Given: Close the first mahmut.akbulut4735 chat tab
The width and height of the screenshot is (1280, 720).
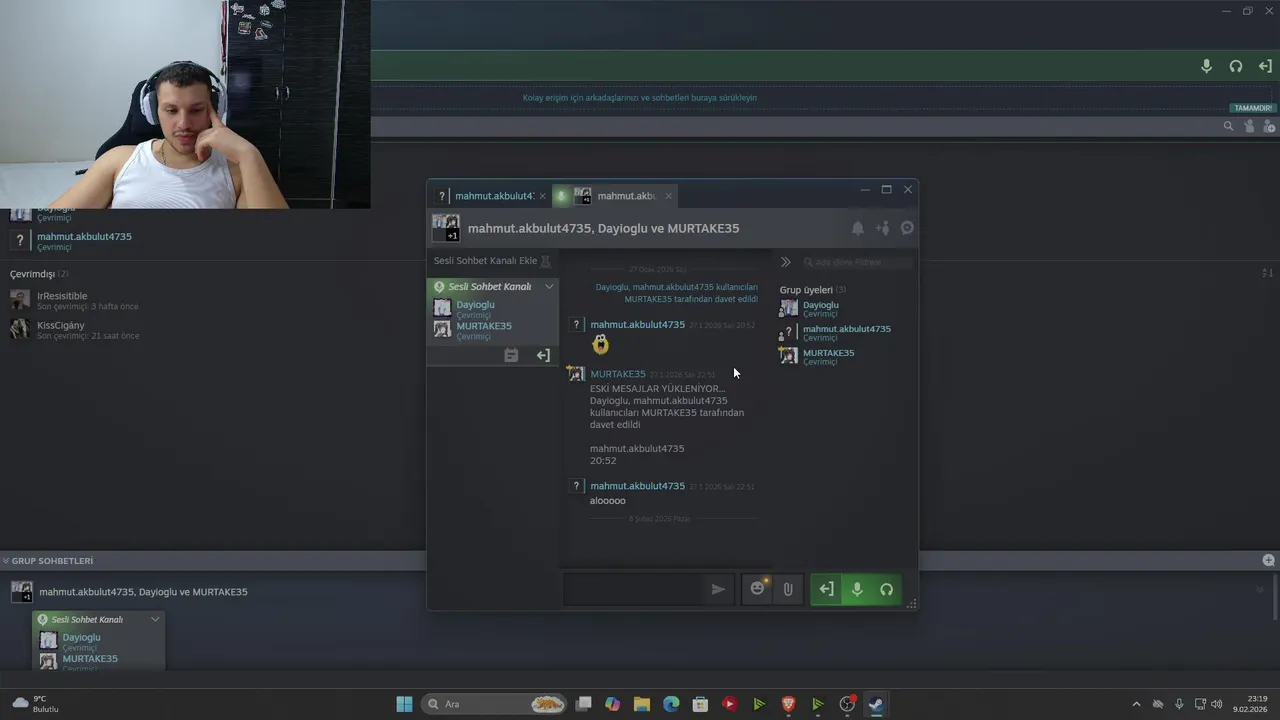Looking at the screenshot, I should (x=542, y=196).
